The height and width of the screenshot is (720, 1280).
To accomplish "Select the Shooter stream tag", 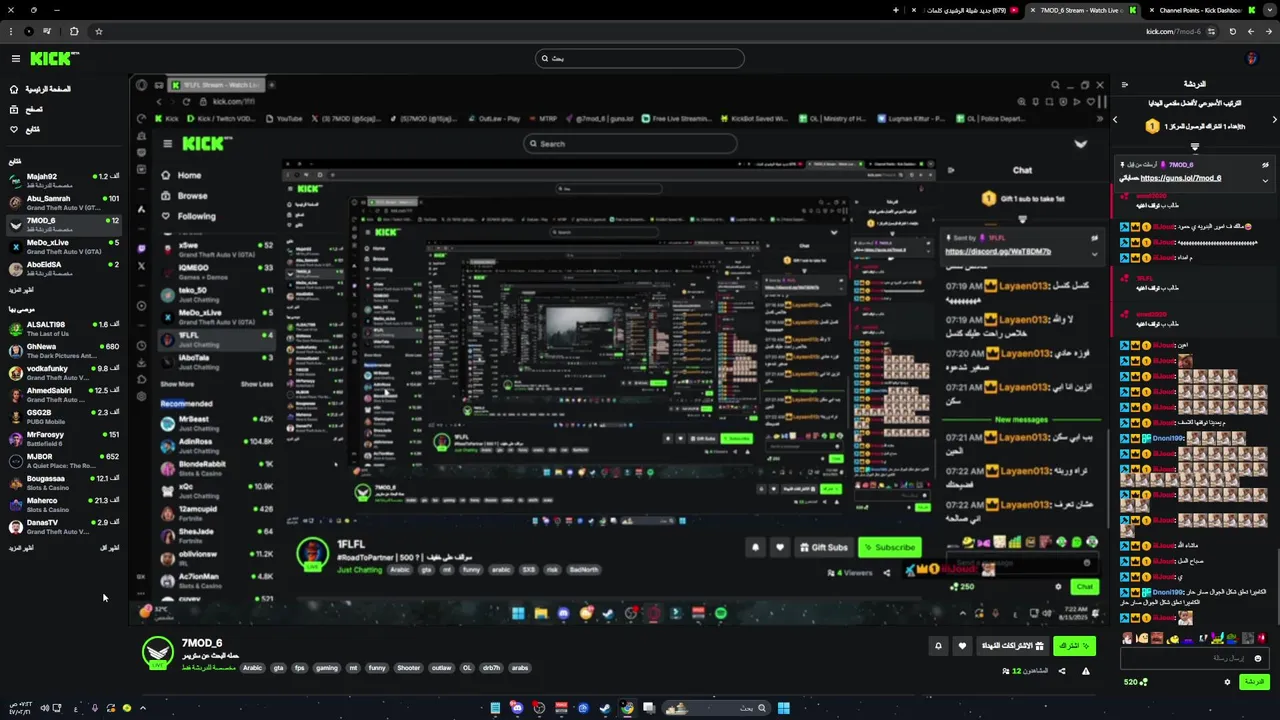I will (x=409, y=668).
